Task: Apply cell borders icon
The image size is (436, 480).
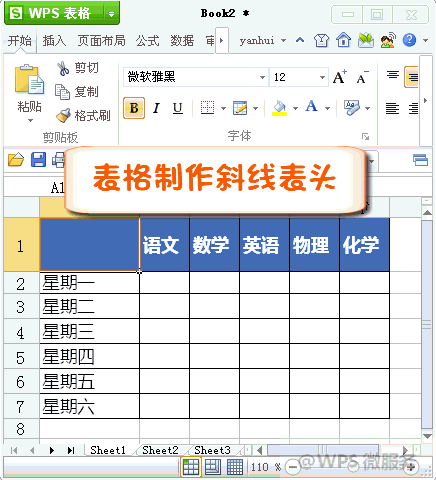Action: [207, 108]
